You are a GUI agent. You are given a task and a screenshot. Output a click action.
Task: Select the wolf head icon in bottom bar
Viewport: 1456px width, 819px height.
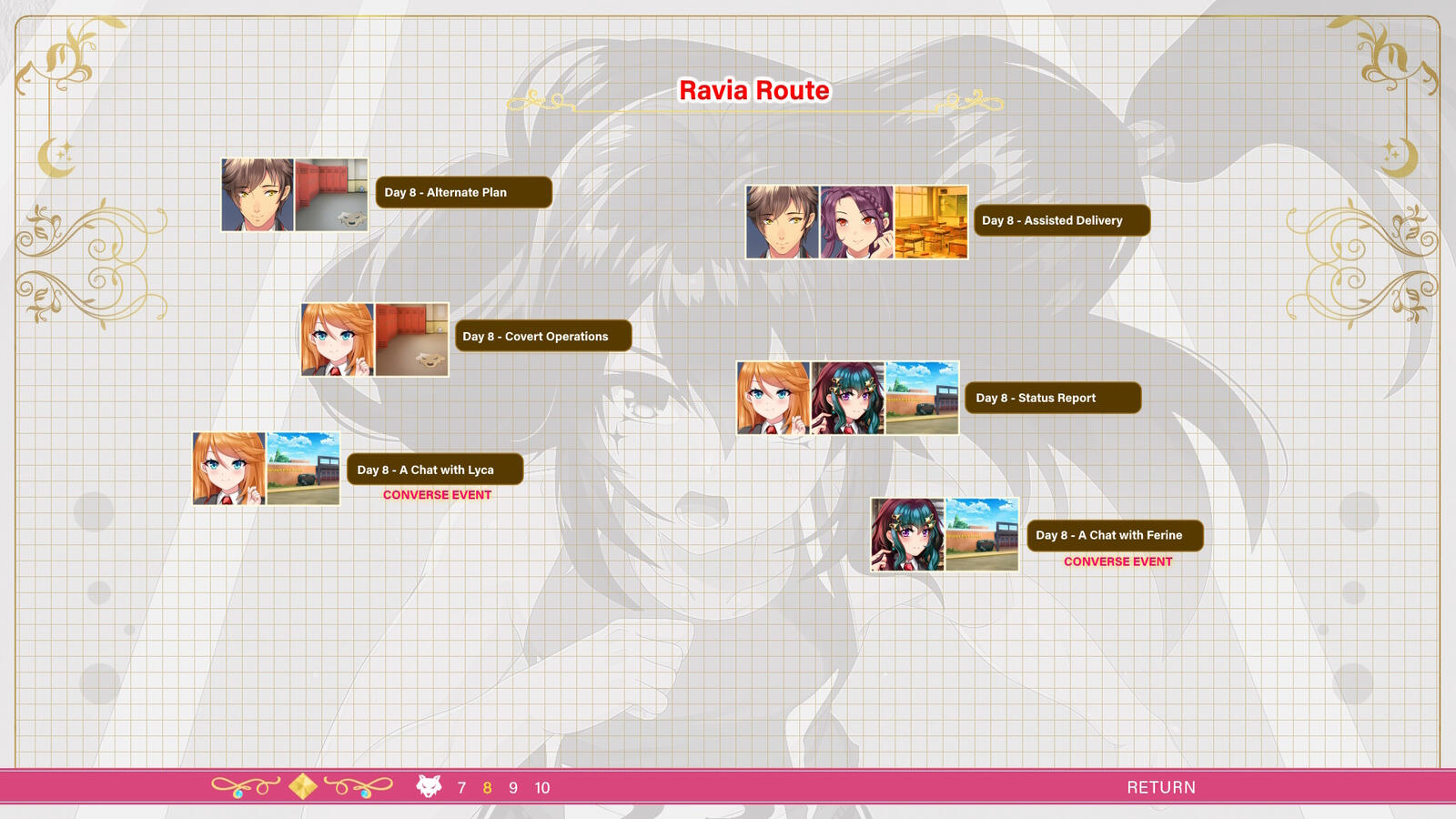coord(429,787)
